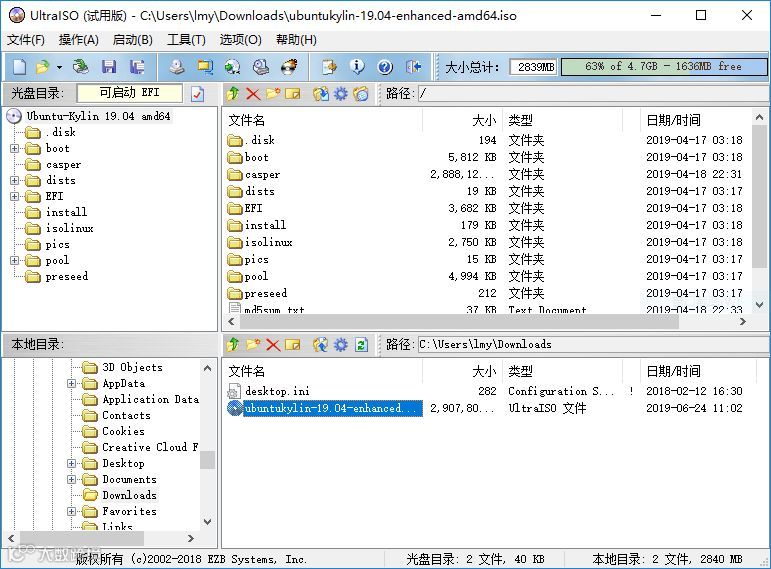The image size is (771, 569).
Task: Open the 操作(A) menu
Action: pyautogui.click(x=79, y=39)
